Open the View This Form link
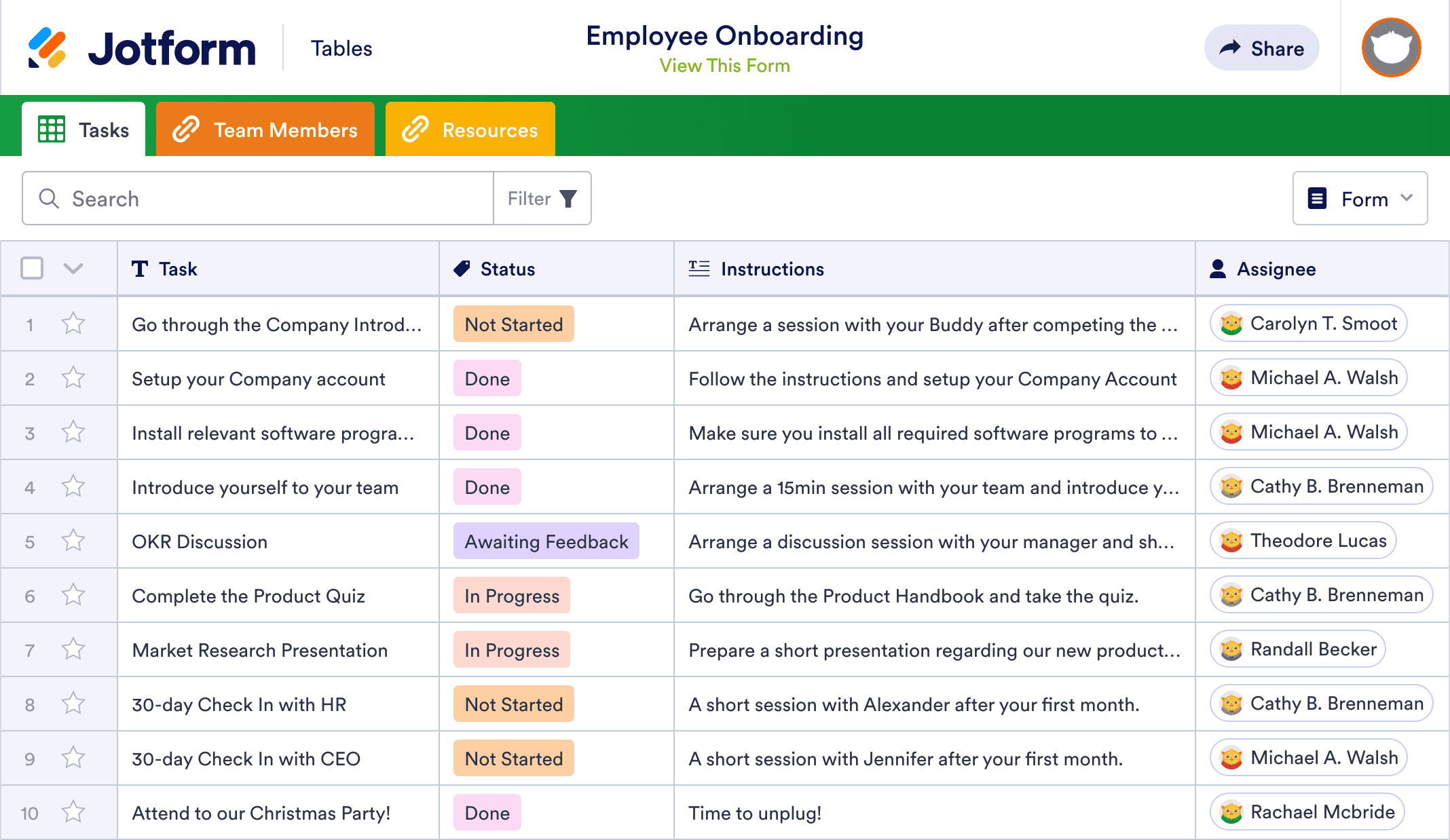1450x840 pixels. [x=724, y=65]
